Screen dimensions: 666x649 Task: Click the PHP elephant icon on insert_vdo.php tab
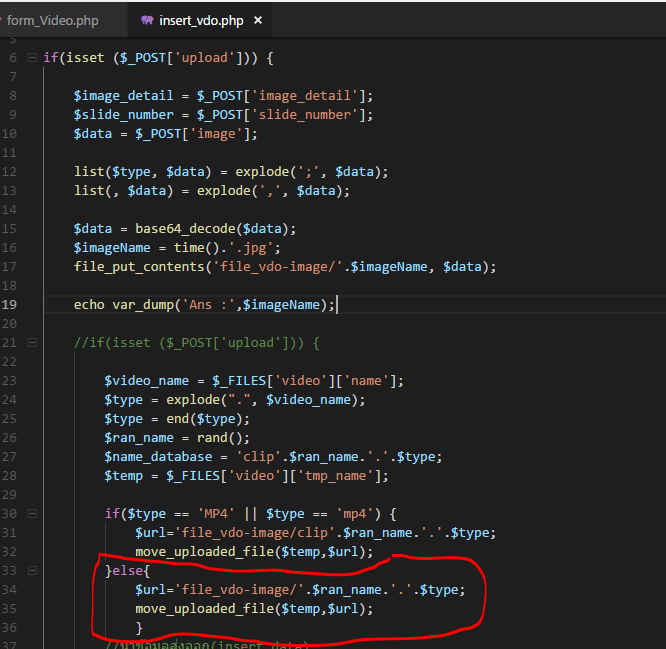coord(148,20)
